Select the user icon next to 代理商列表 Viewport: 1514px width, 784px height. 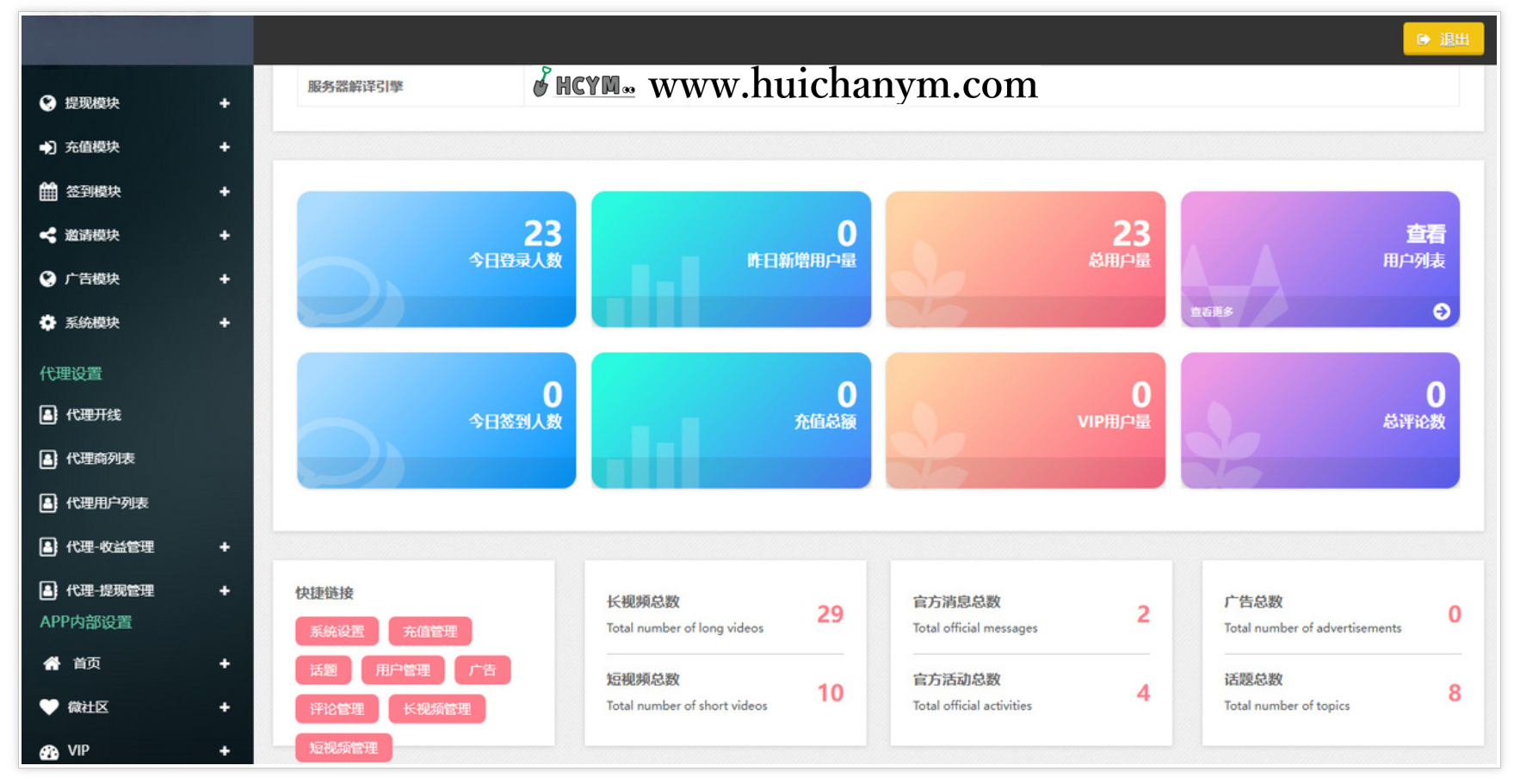click(x=46, y=459)
